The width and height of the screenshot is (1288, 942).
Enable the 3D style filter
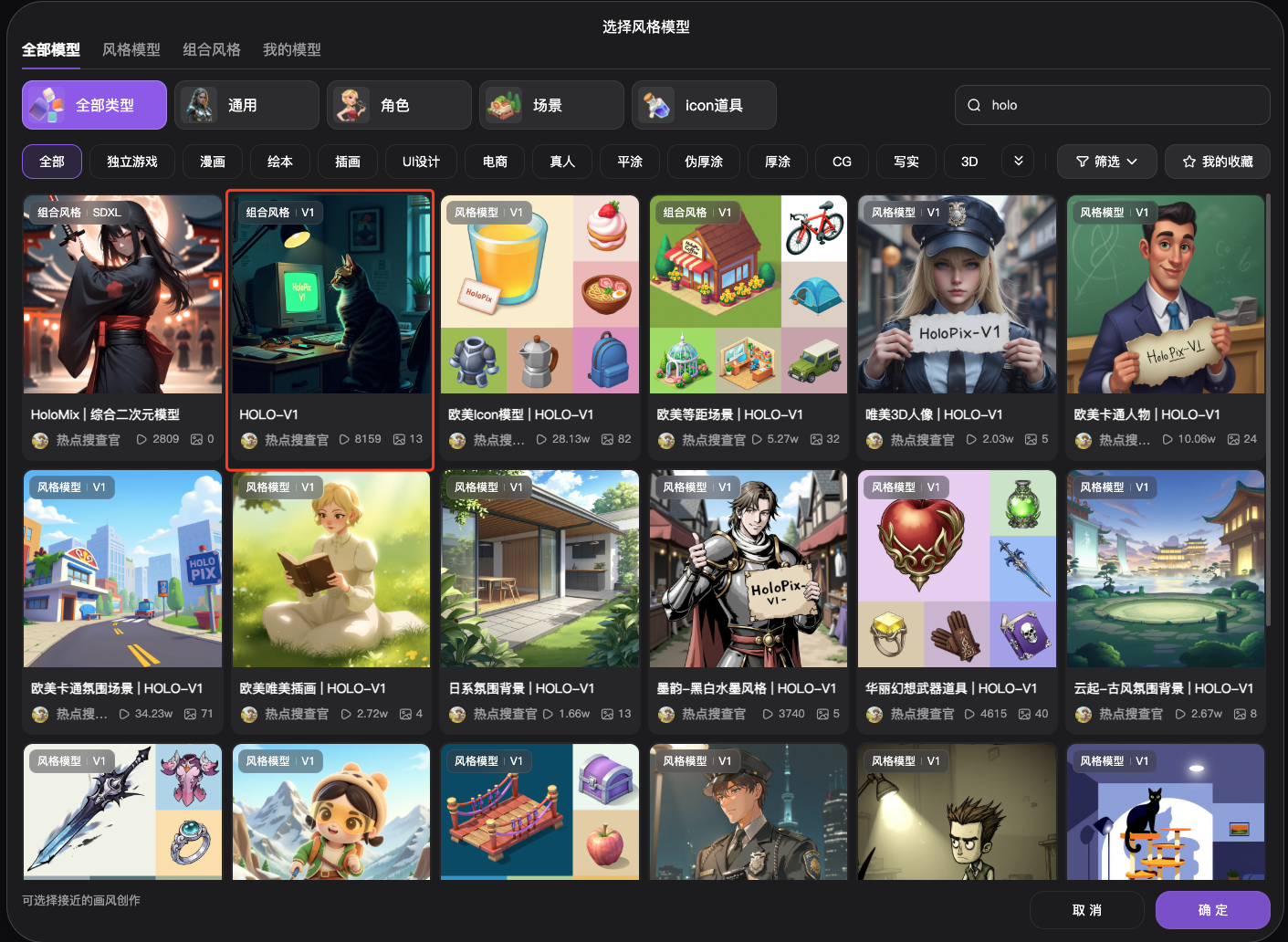tap(968, 162)
